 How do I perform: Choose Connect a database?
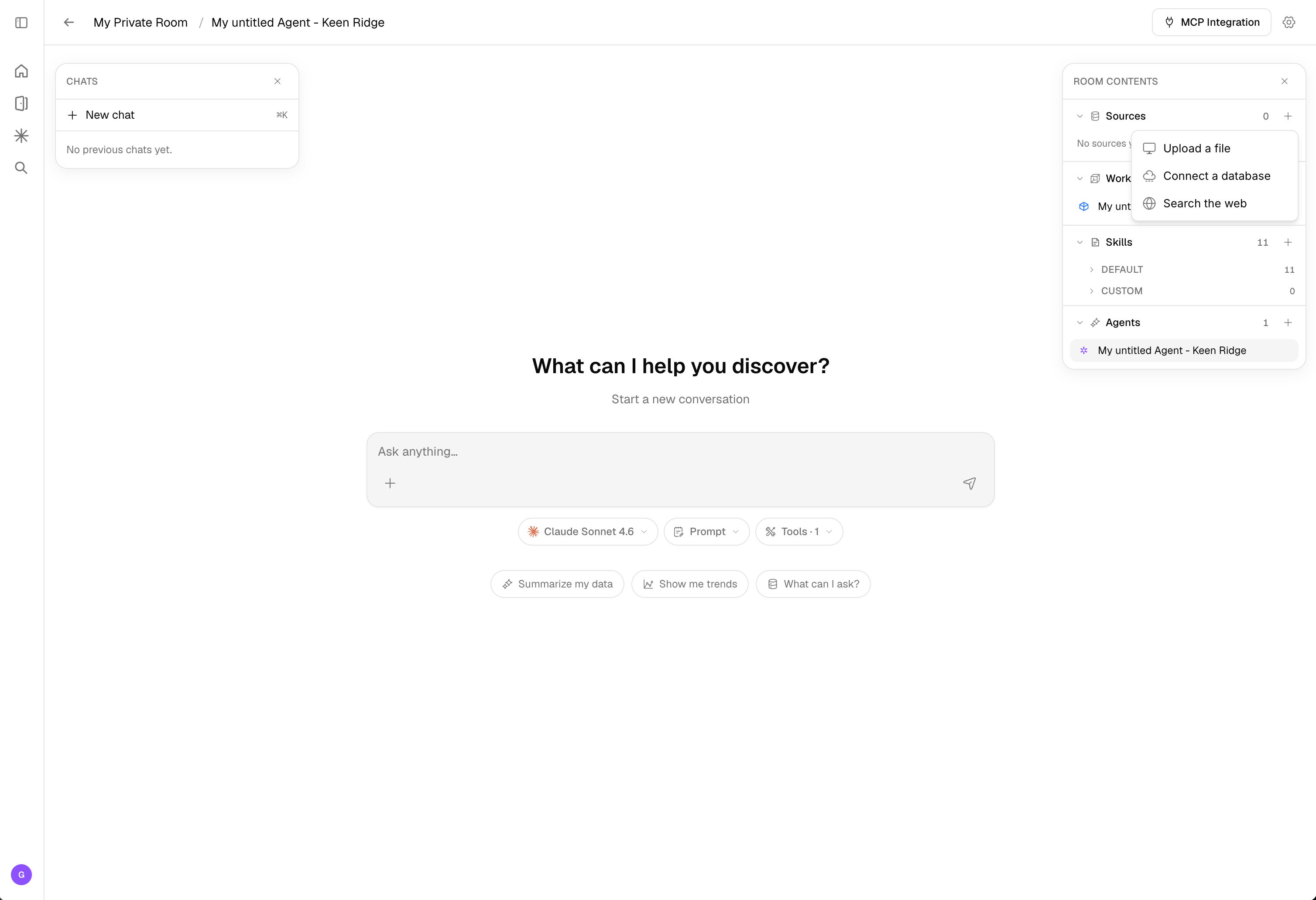[1215, 176]
